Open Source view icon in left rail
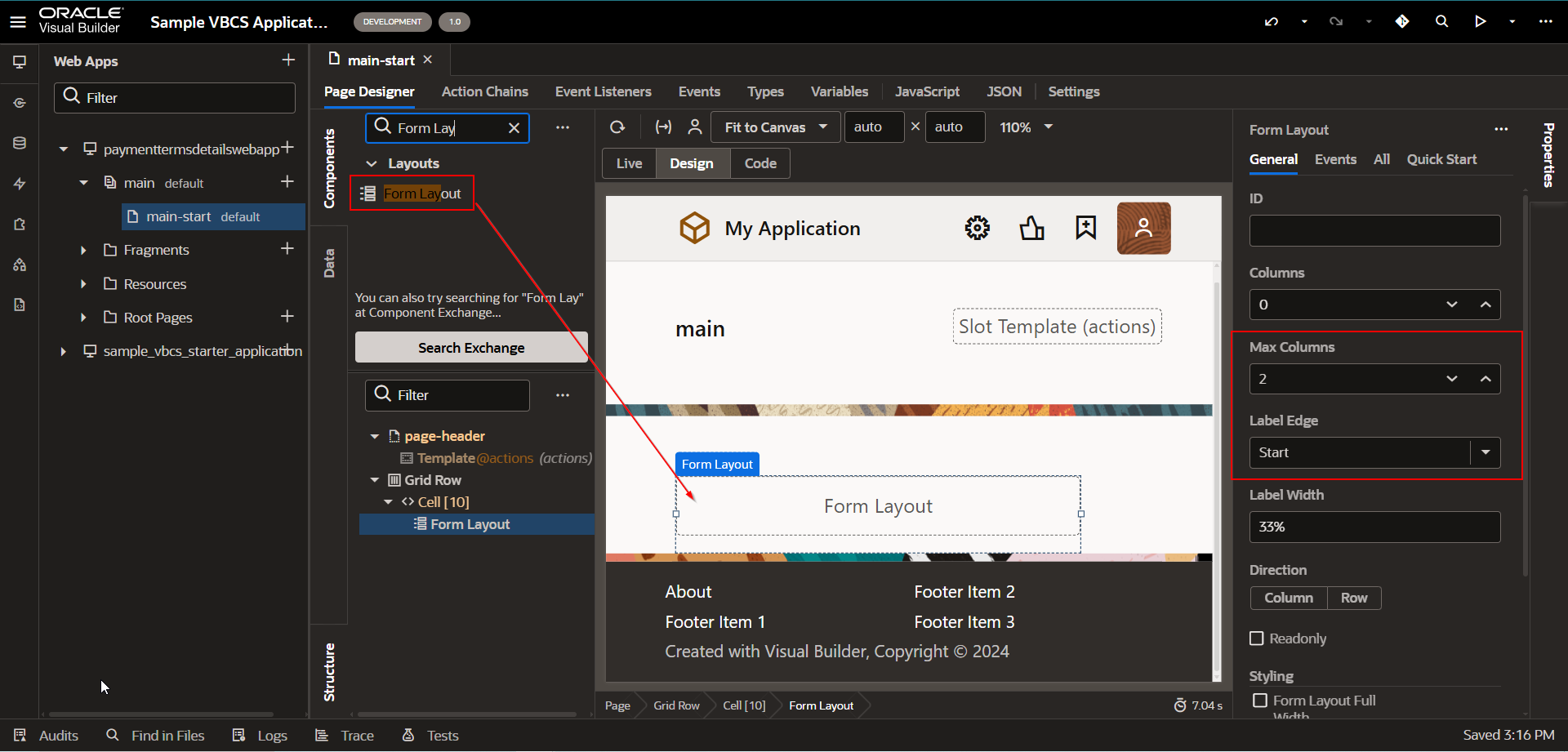Screen dimensions: 1568x752 tap(20, 305)
